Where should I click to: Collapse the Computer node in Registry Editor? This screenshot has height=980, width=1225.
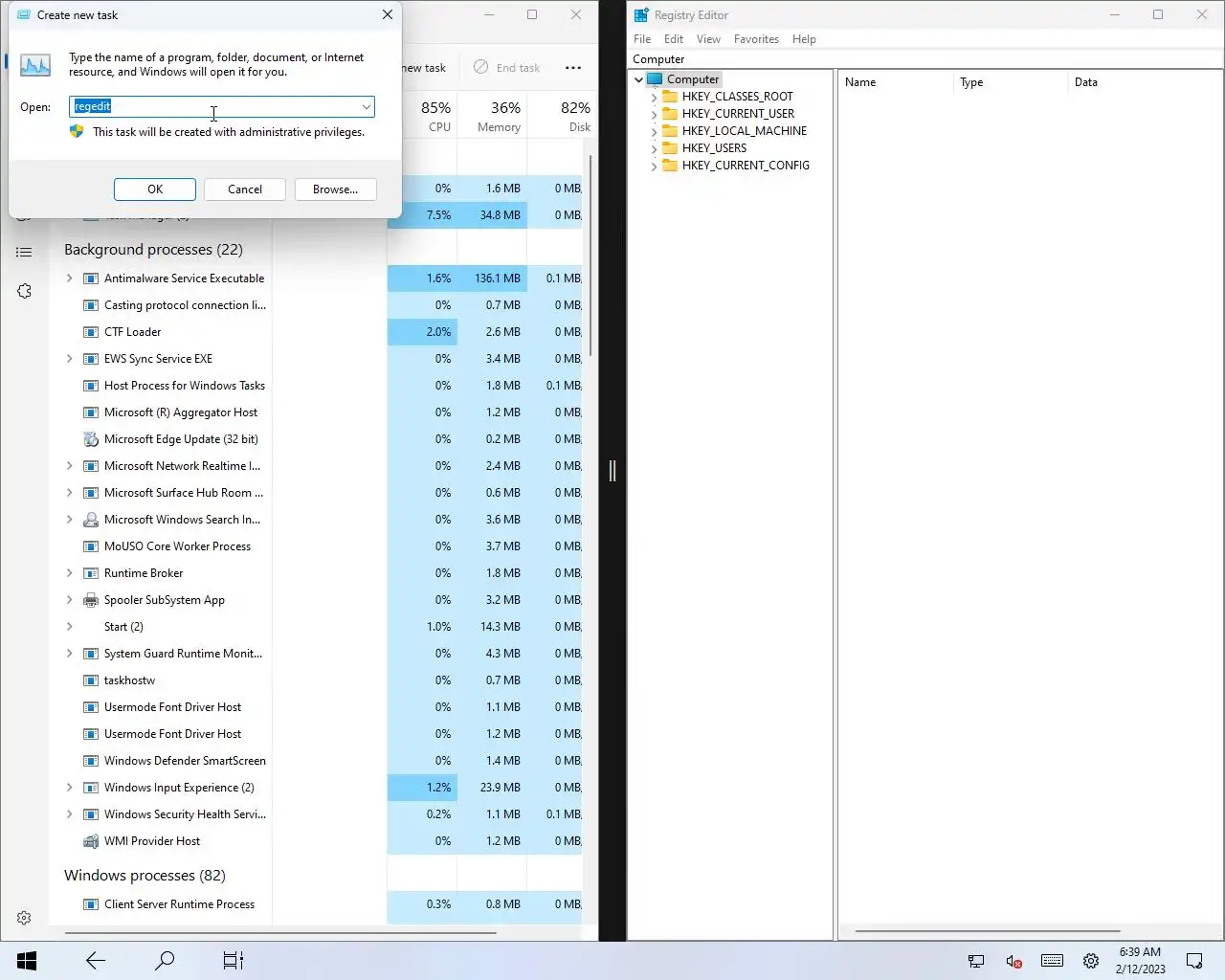click(638, 79)
